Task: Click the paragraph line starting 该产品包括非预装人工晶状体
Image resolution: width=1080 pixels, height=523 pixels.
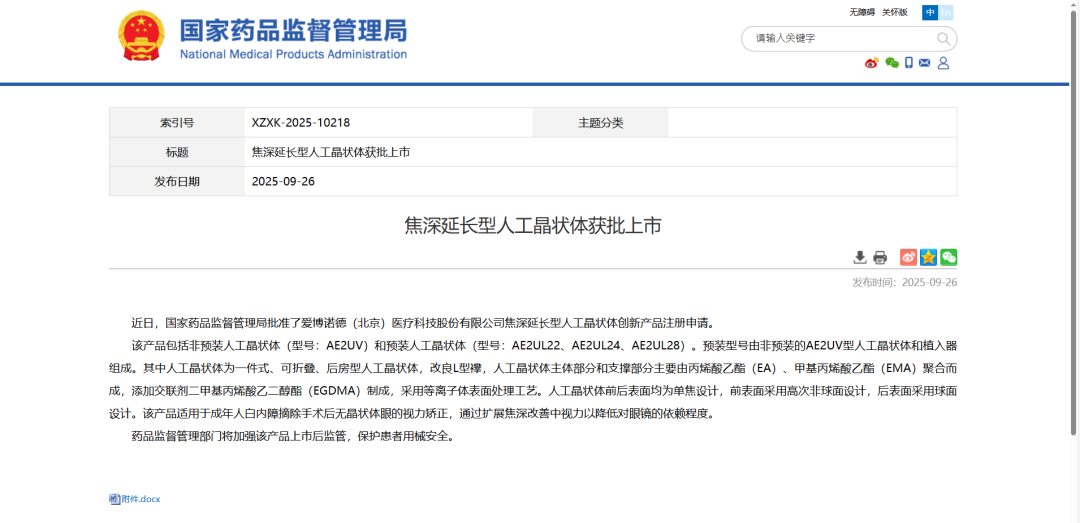Action: pyautogui.click(x=544, y=345)
